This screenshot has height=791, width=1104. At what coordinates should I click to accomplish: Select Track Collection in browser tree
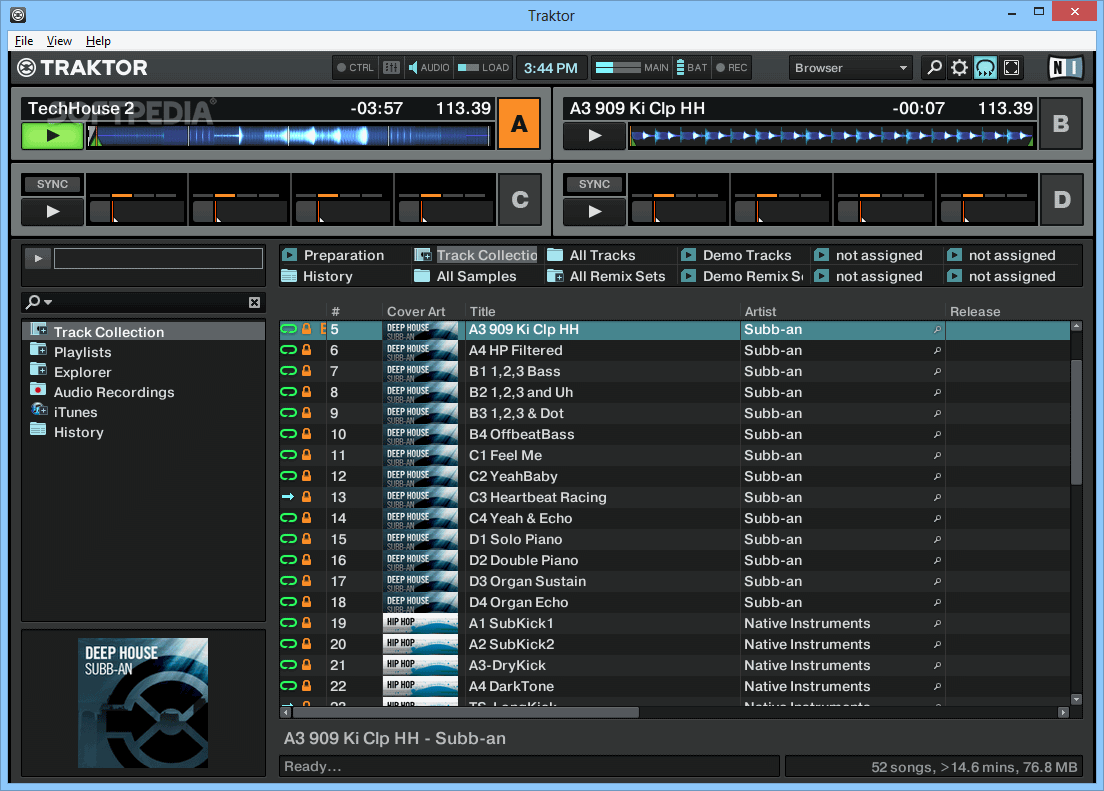[x=144, y=332]
